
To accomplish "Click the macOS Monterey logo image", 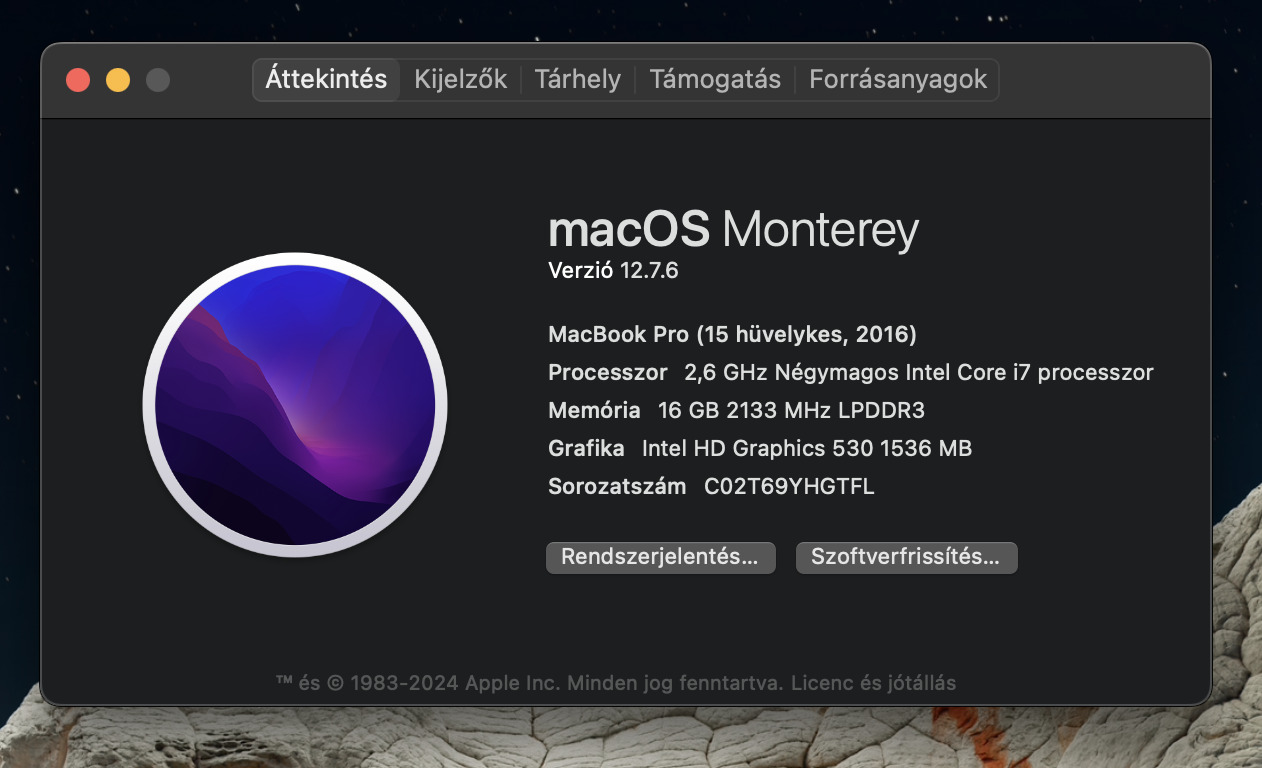I will pyautogui.click(x=295, y=405).
